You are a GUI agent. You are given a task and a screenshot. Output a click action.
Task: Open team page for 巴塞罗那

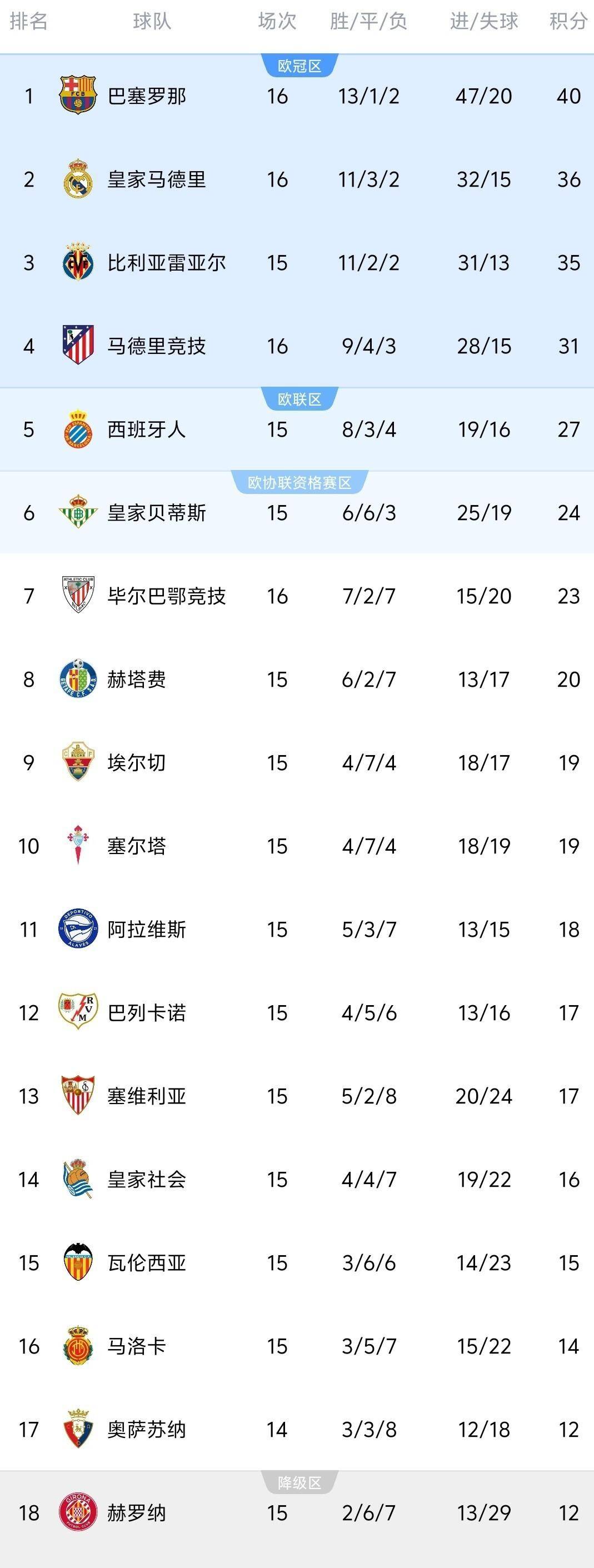tap(147, 96)
